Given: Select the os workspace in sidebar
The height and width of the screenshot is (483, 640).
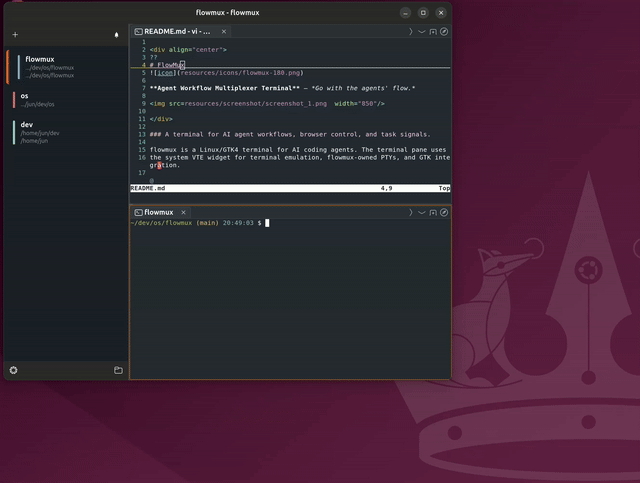Looking at the screenshot, I should click(x=67, y=100).
